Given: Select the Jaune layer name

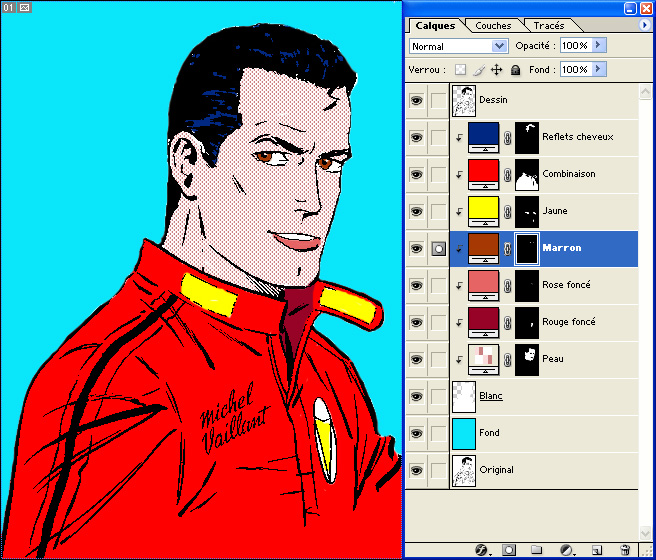Looking at the screenshot, I should click(x=555, y=211).
